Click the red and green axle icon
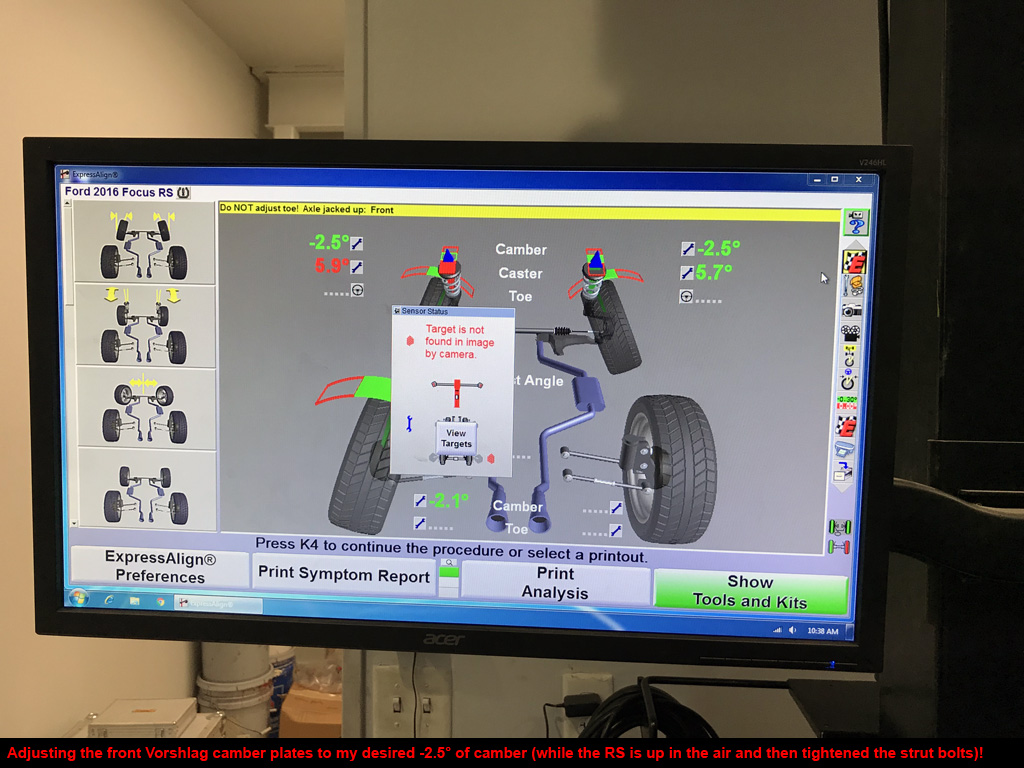 tap(839, 546)
